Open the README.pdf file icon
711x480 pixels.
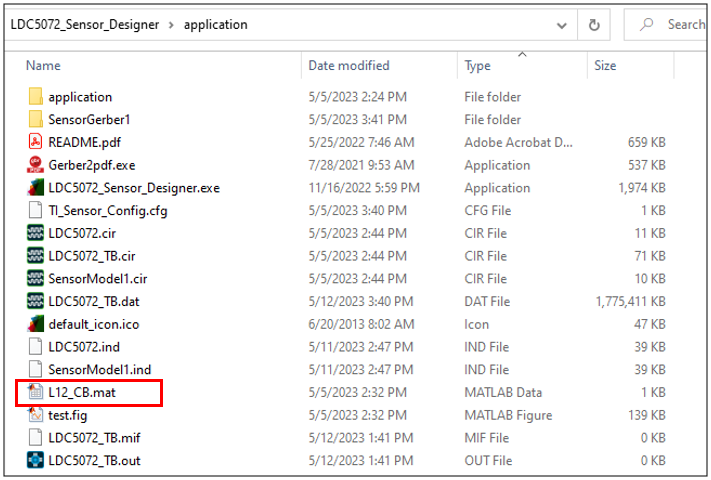point(36,142)
